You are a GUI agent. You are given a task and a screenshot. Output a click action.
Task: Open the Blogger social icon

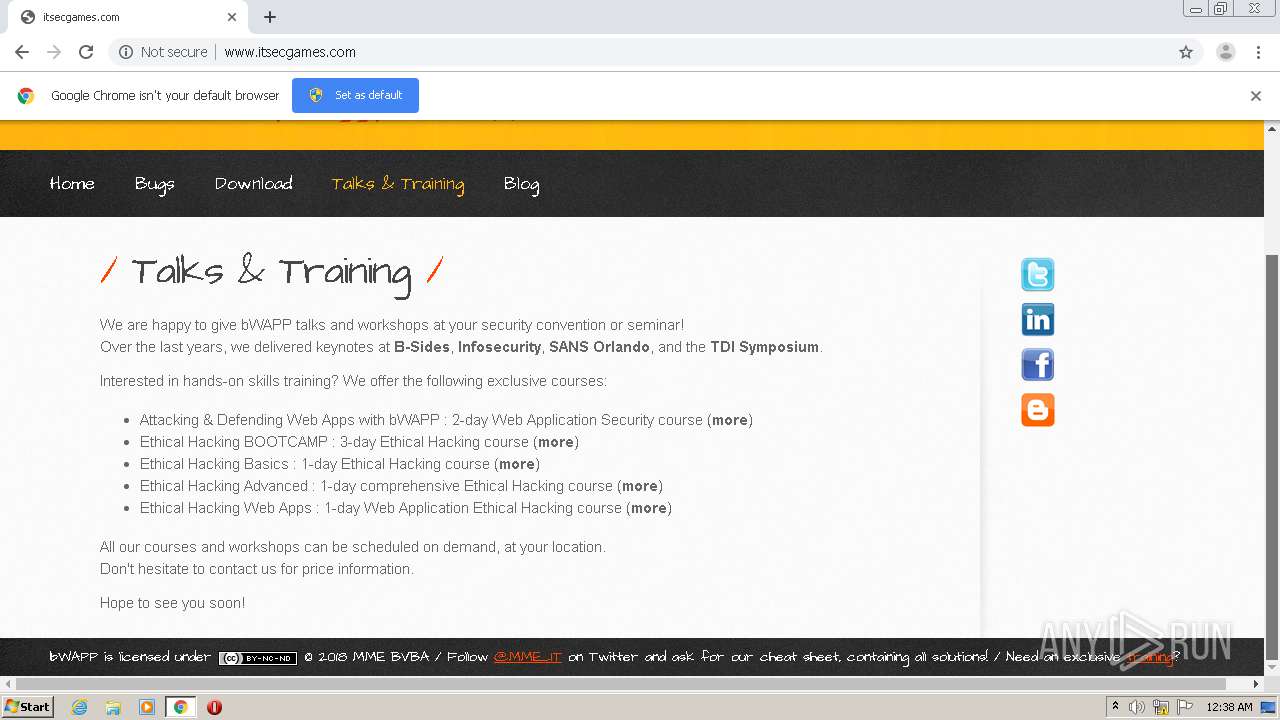pos(1037,409)
